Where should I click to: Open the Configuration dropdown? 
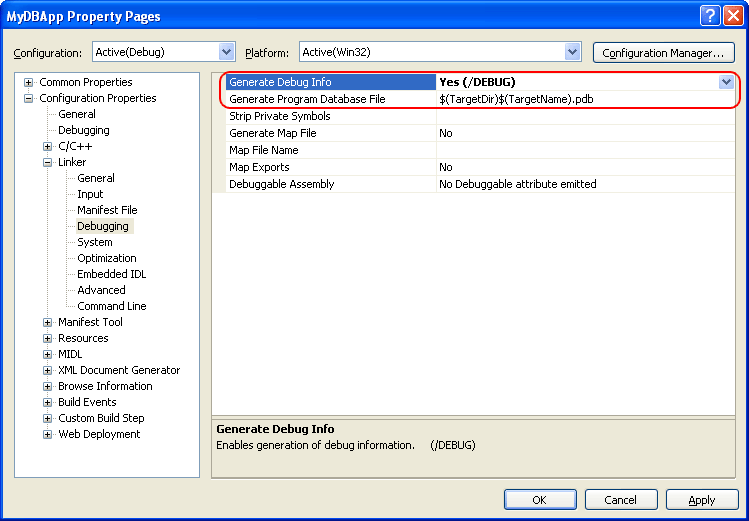(226, 52)
